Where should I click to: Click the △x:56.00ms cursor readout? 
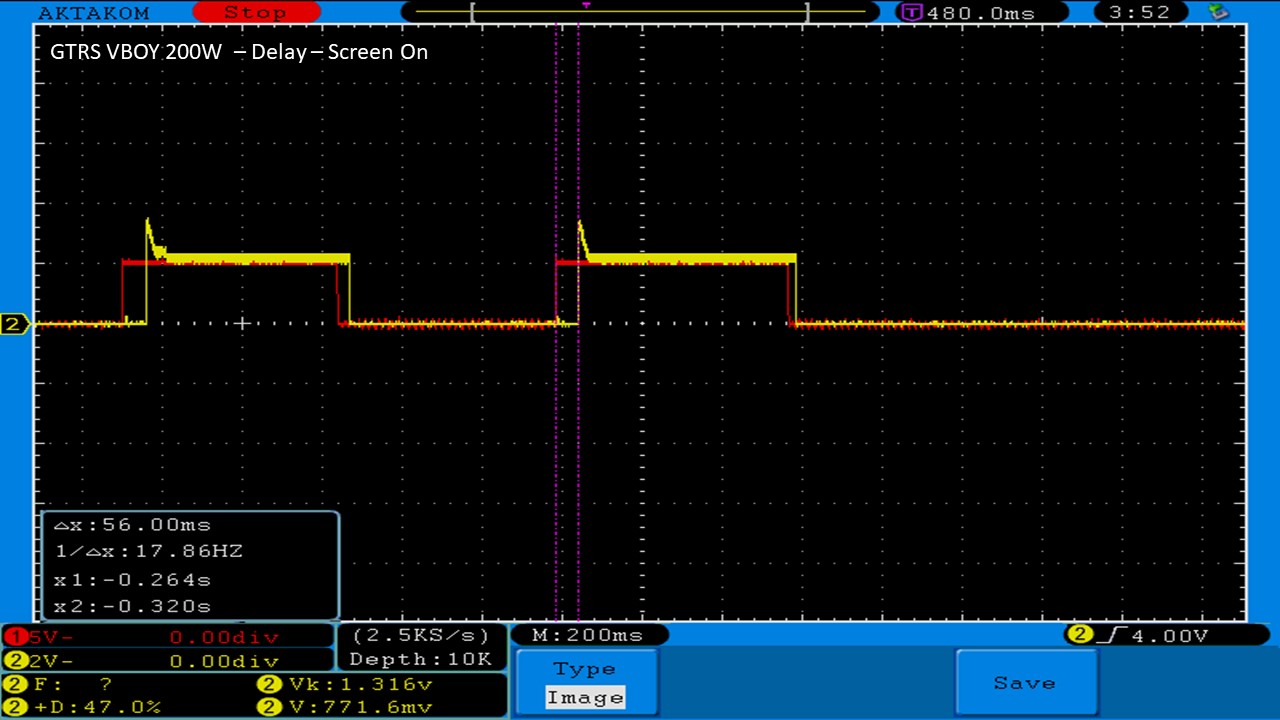(x=132, y=525)
